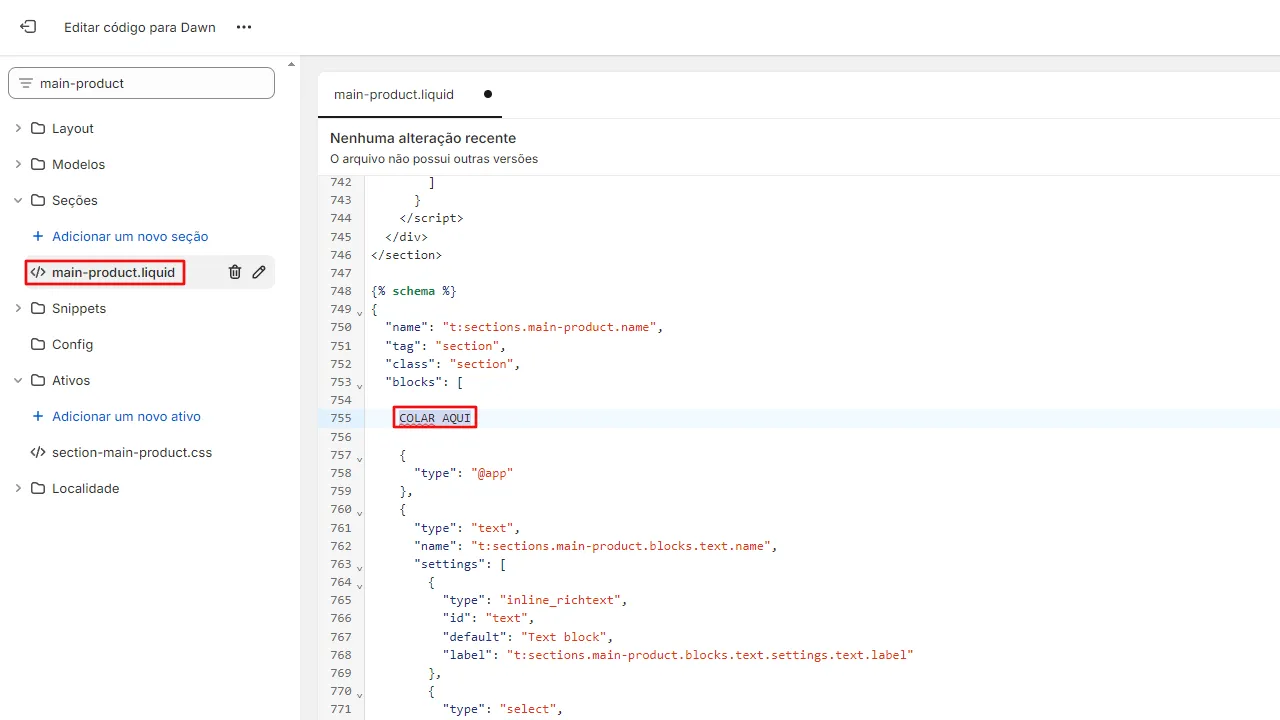This screenshot has height=720, width=1280.
Task: Click the Nenhuma alteração recente heading
Action: pos(423,138)
